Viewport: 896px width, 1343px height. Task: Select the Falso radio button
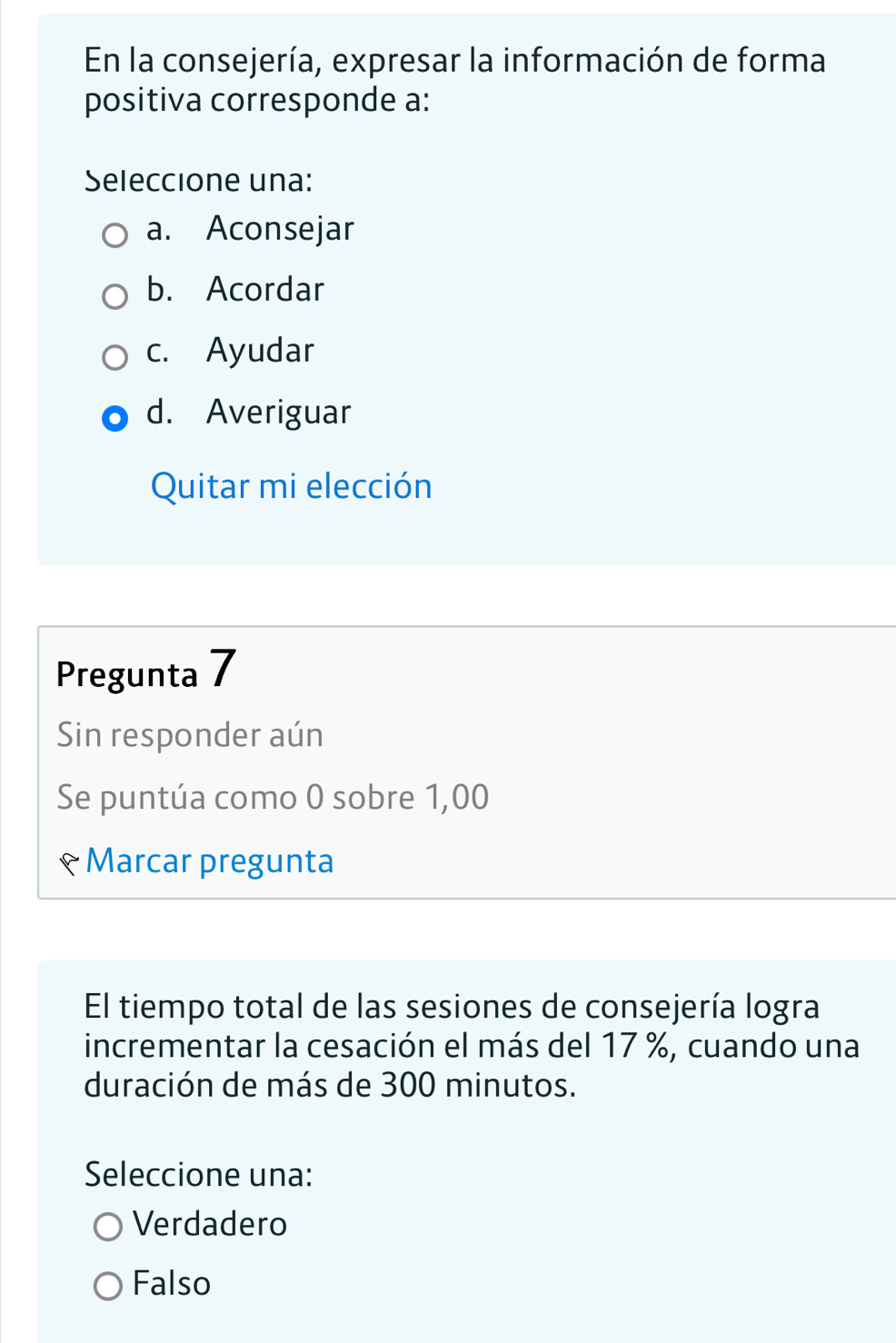108,1286
